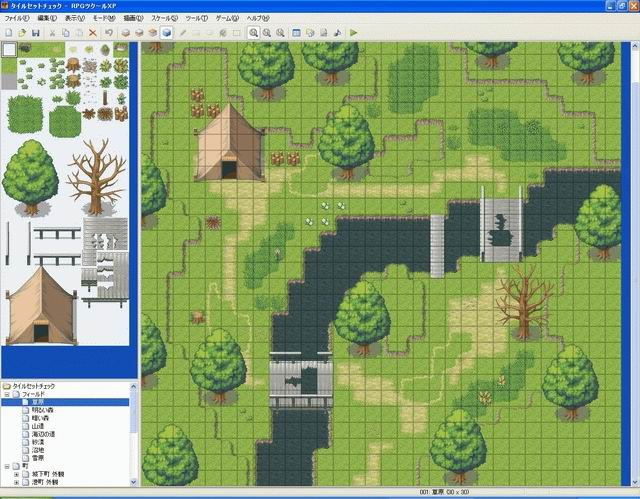Click the Cut scissors toolbar icon

click(x=52, y=32)
